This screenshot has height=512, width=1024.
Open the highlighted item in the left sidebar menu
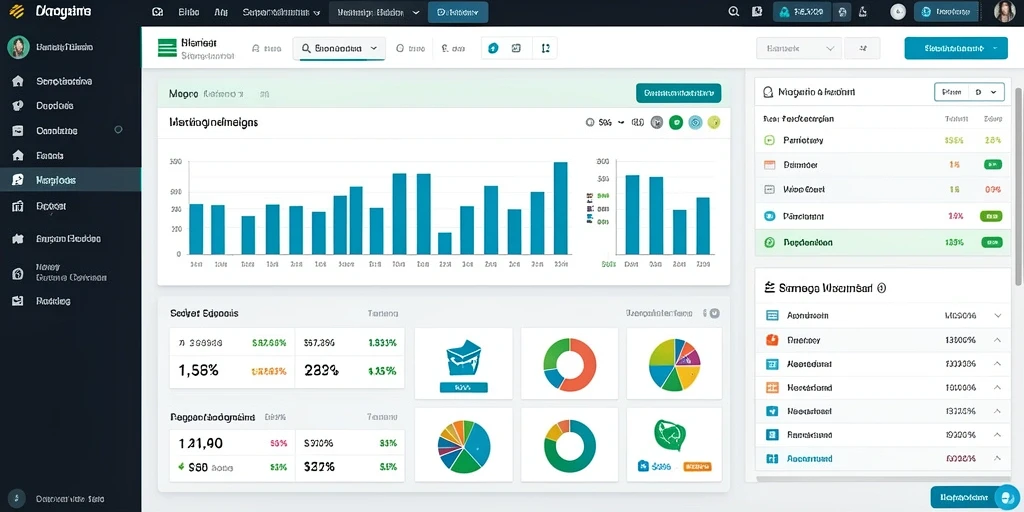tap(71, 180)
